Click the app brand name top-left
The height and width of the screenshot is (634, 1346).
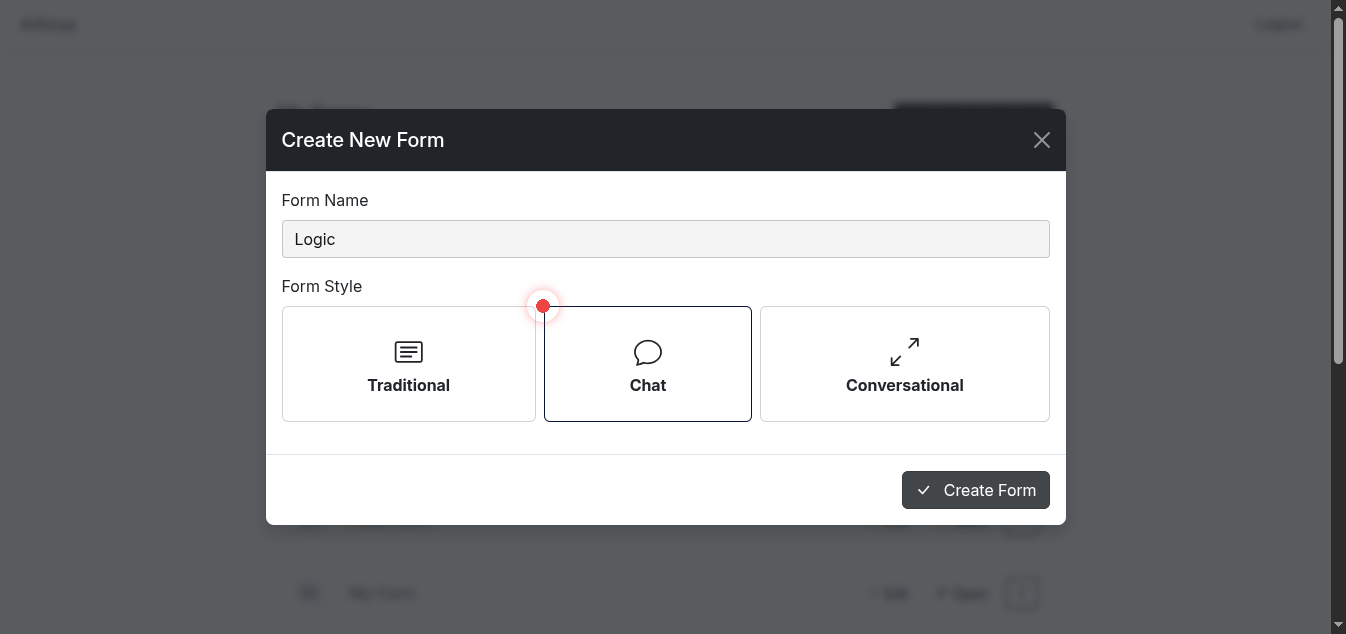pos(49,24)
